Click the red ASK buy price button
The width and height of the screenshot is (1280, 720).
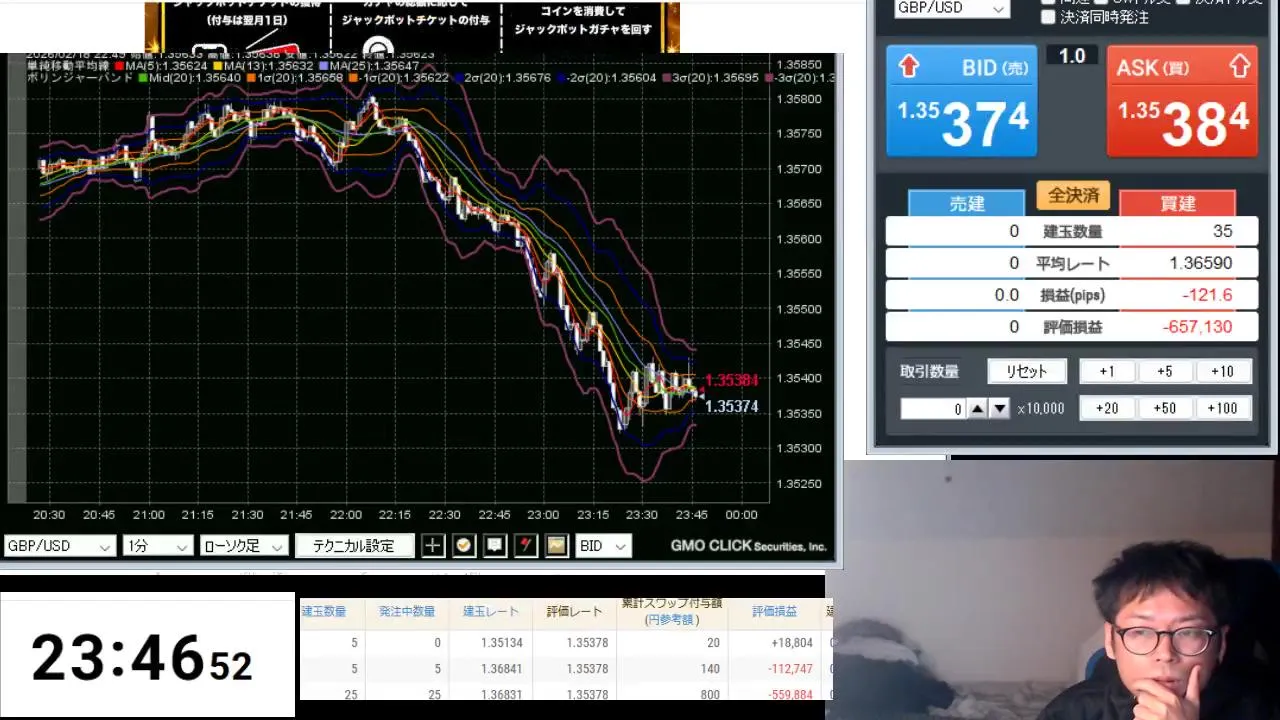pyautogui.click(x=1182, y=101)
